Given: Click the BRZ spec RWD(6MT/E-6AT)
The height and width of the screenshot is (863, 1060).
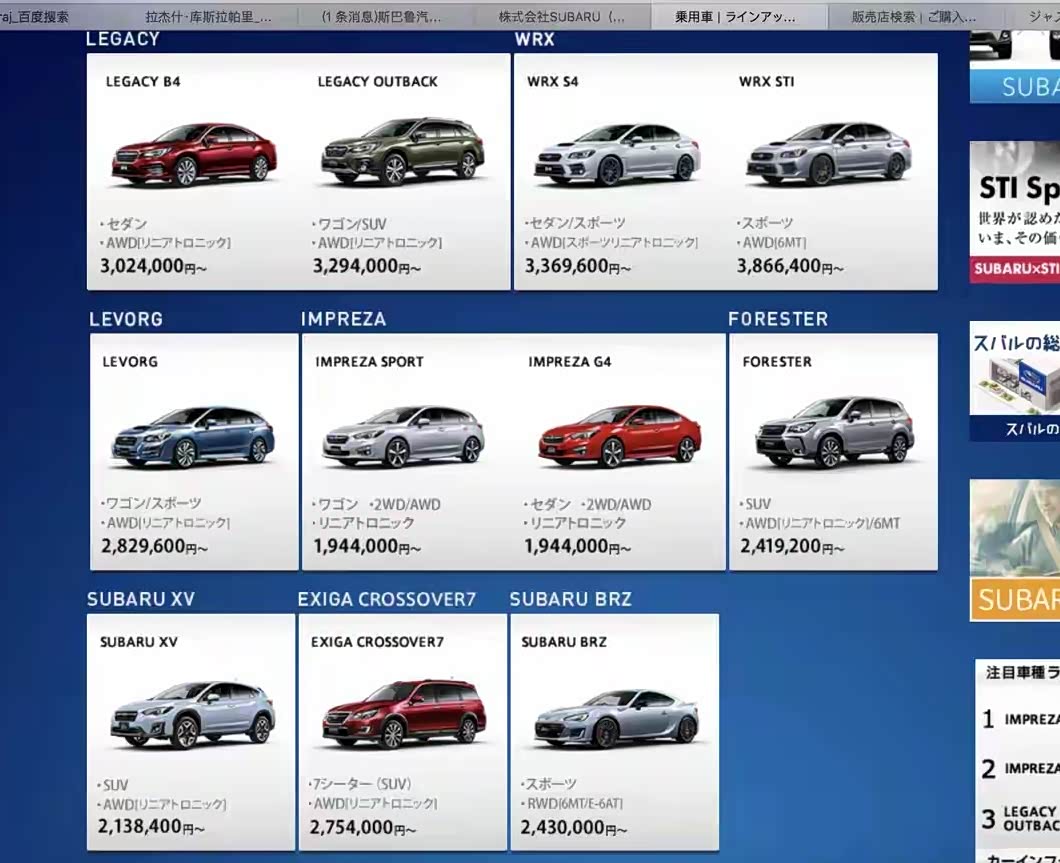Looking at the screenshot, I should pyautogui.click(x=575, y=804).
